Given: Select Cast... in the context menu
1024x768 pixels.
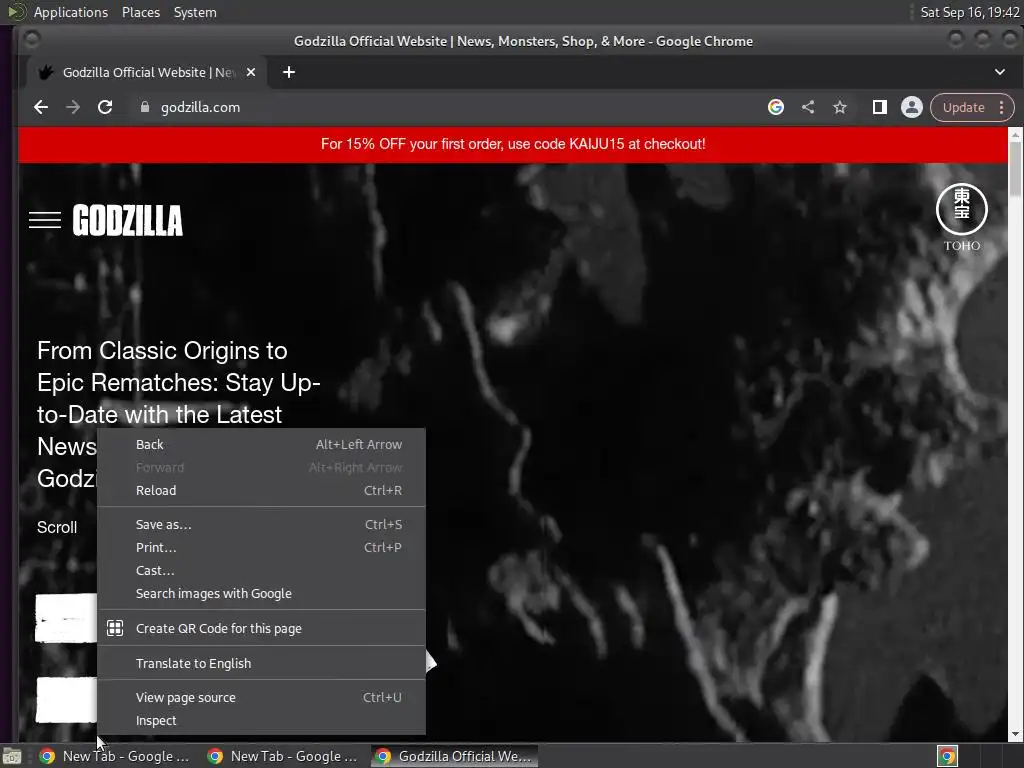Looking at the screenshot, I should pyautogui.click(x=261, y=570).
